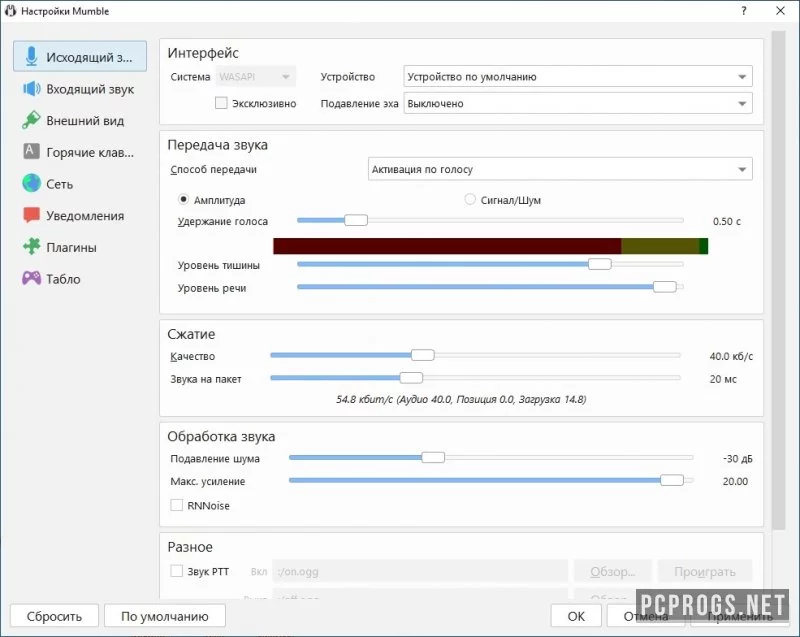The height and width of the screenshot is (637, 800).
Task: Select the Плагины settings page
Action: tap(80, 247)
